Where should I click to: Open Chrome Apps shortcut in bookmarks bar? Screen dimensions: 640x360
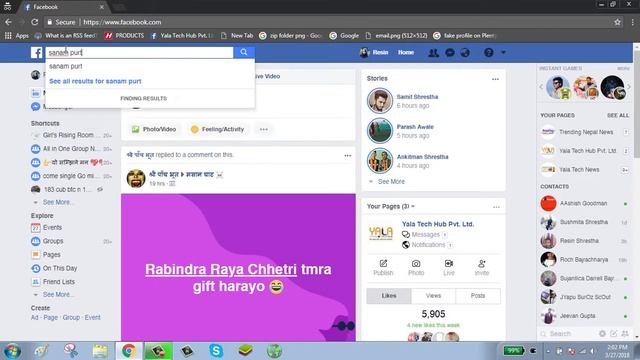(x=17, y=36)
